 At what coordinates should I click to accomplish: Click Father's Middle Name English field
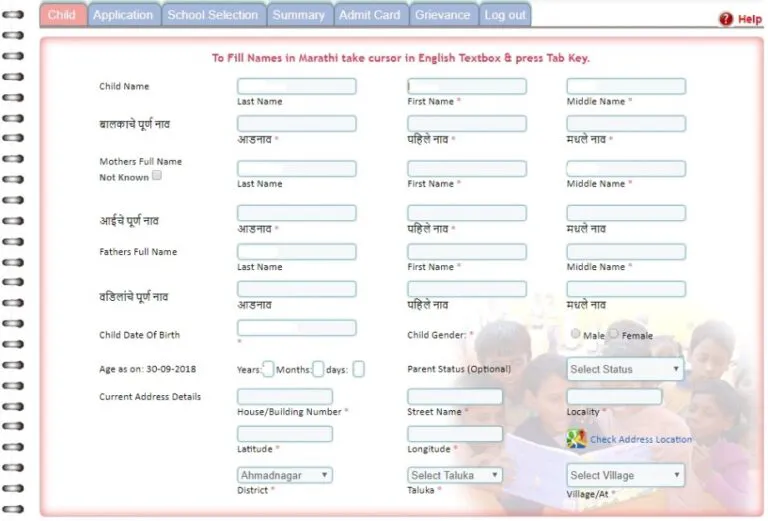point(626,252)
